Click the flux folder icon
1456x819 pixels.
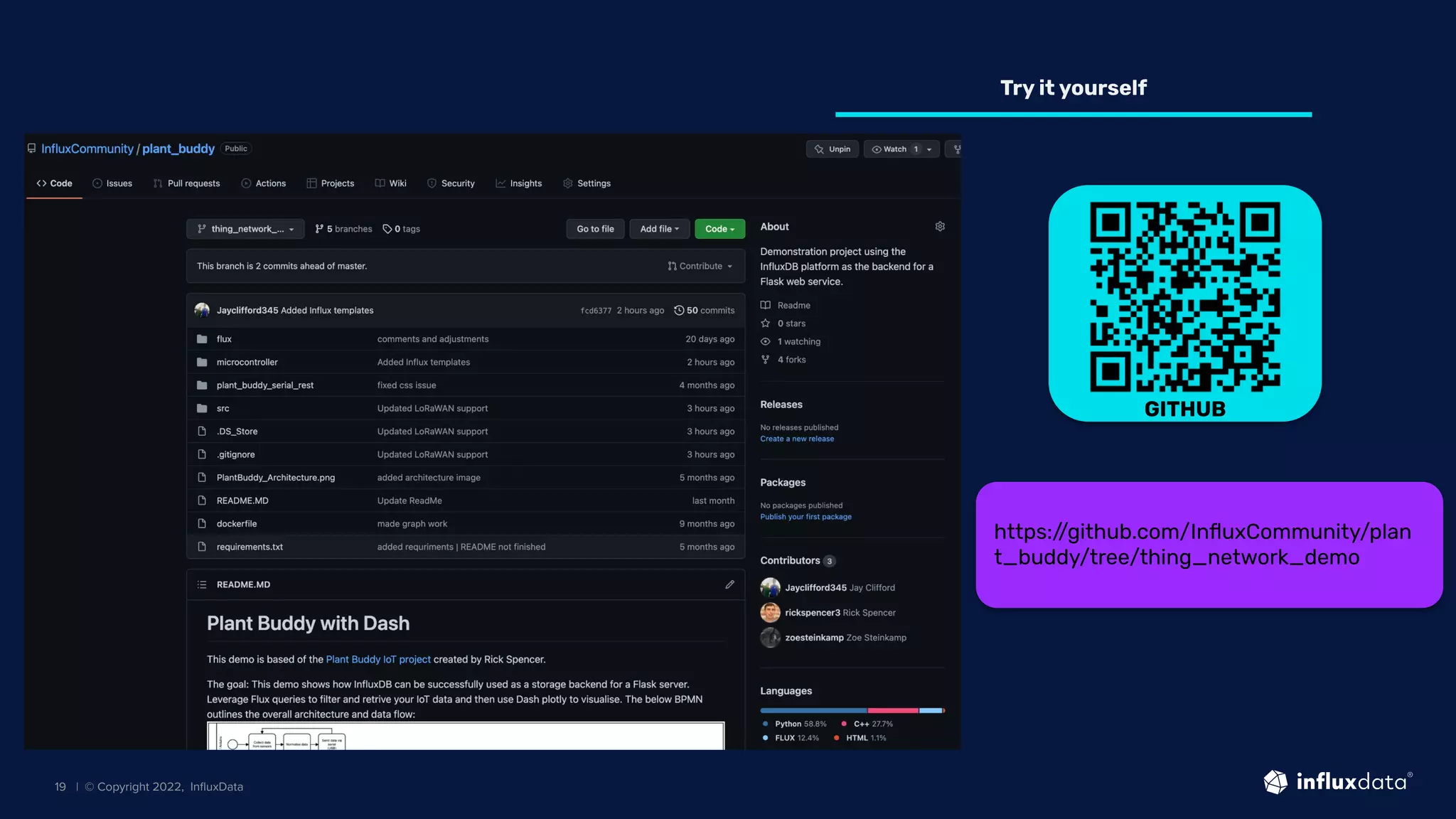[202, 339]
